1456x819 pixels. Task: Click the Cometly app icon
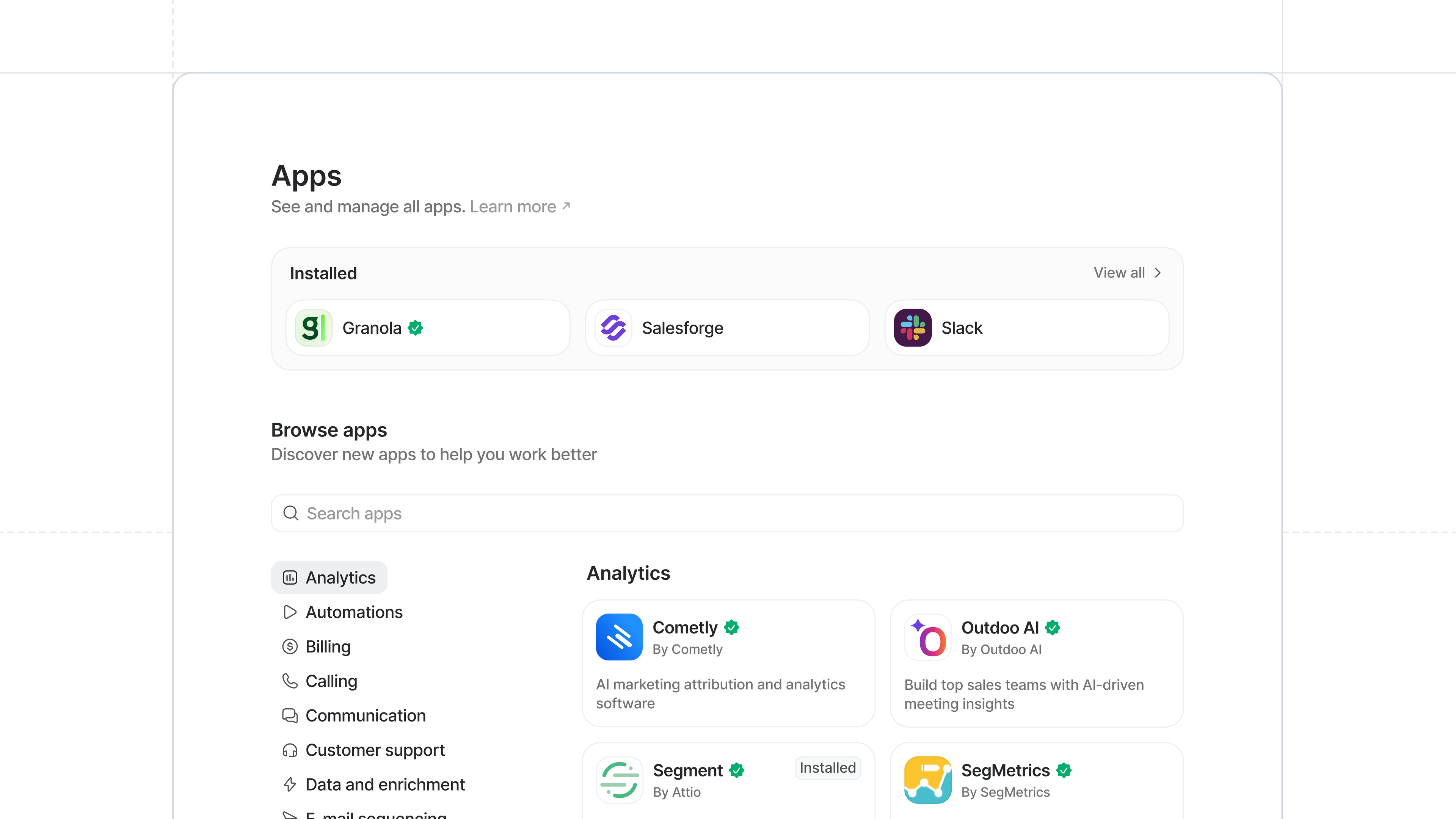point(619,637)
